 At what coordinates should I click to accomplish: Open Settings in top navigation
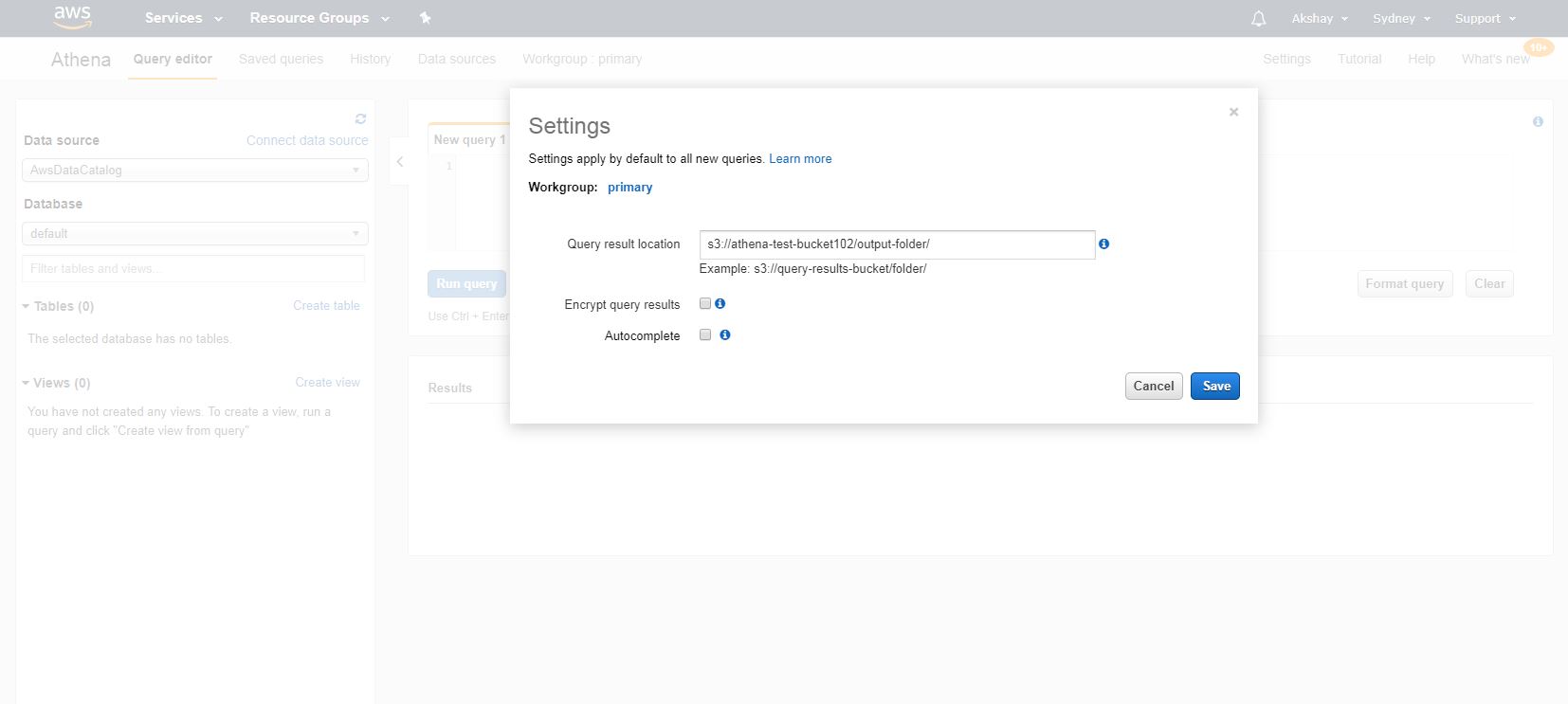click(1286, 59)
